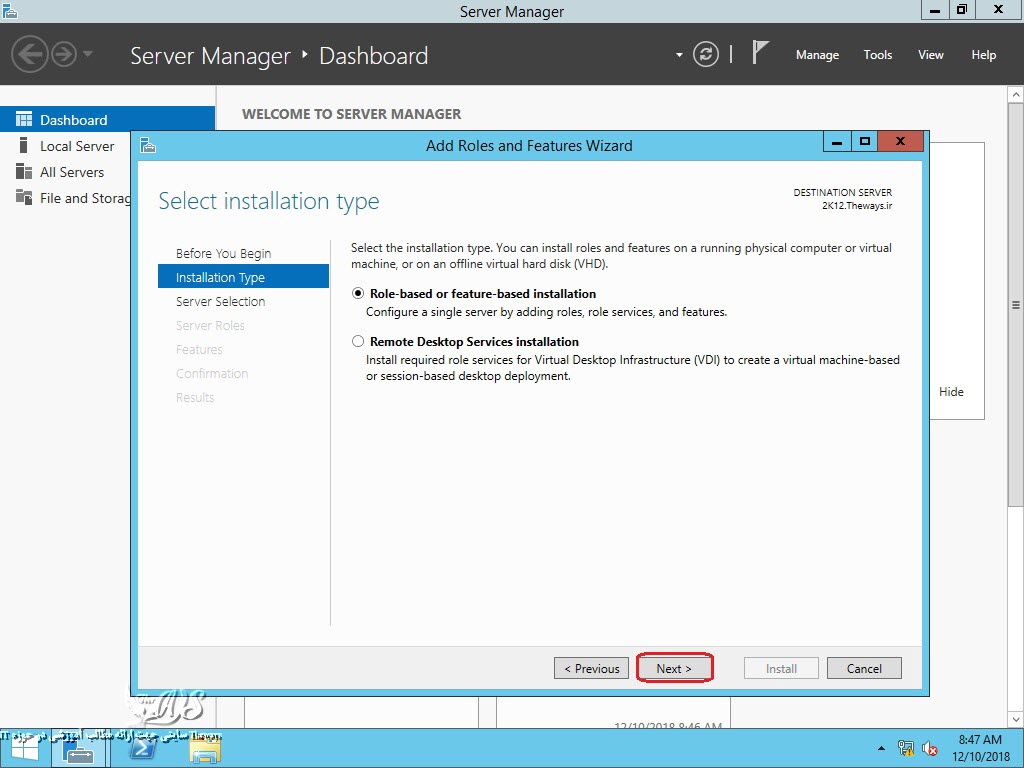Open Local Server in the sidebar
The height and width of the screenshot is (768, 1024).
tap(77, 146)
